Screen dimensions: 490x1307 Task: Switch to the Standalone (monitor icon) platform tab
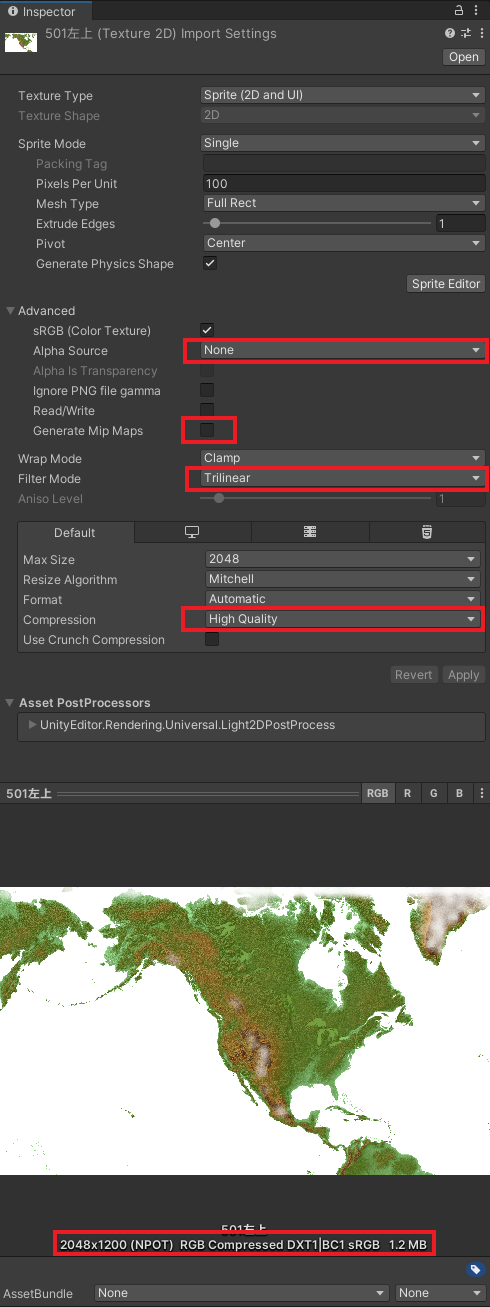coord(192,532)
